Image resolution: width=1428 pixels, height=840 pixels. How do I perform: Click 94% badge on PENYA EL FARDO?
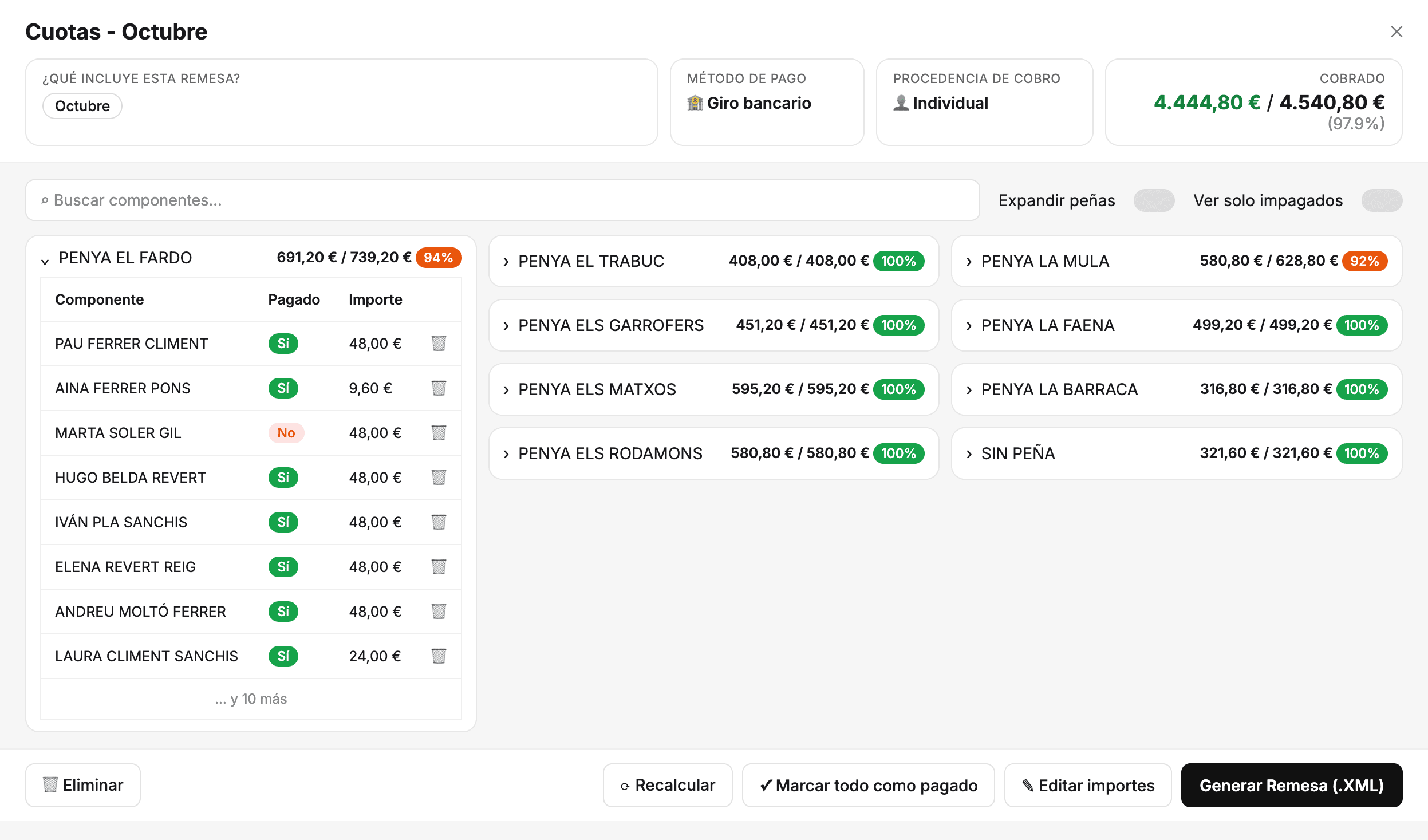pos(439,258)
